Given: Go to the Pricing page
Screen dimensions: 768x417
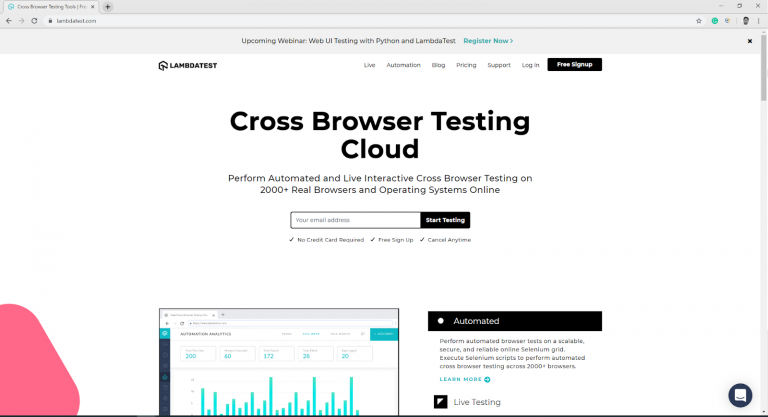Looking at the screenshot, I should [x=466, y=65].
